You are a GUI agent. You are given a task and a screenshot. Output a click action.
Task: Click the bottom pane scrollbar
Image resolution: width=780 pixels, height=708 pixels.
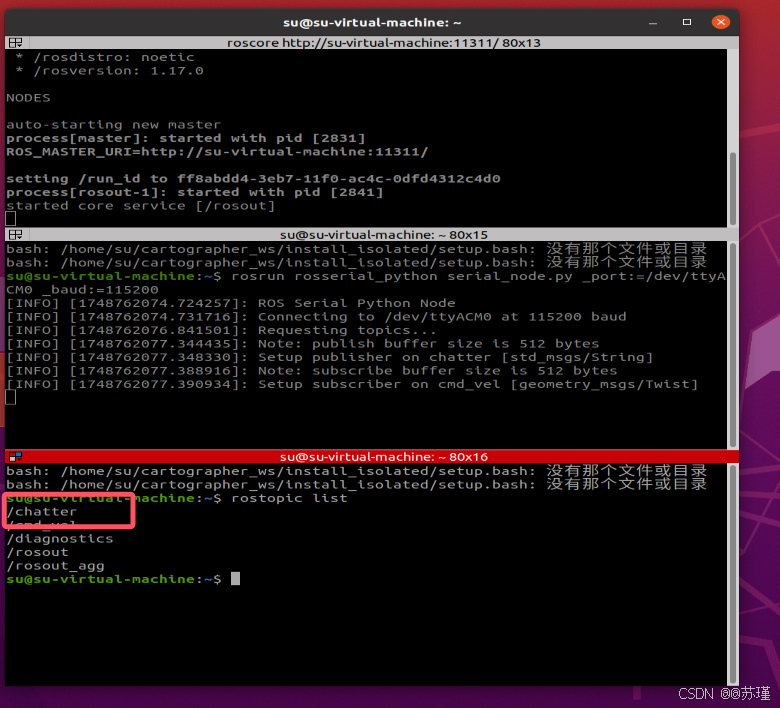click(x=733, y=574)
